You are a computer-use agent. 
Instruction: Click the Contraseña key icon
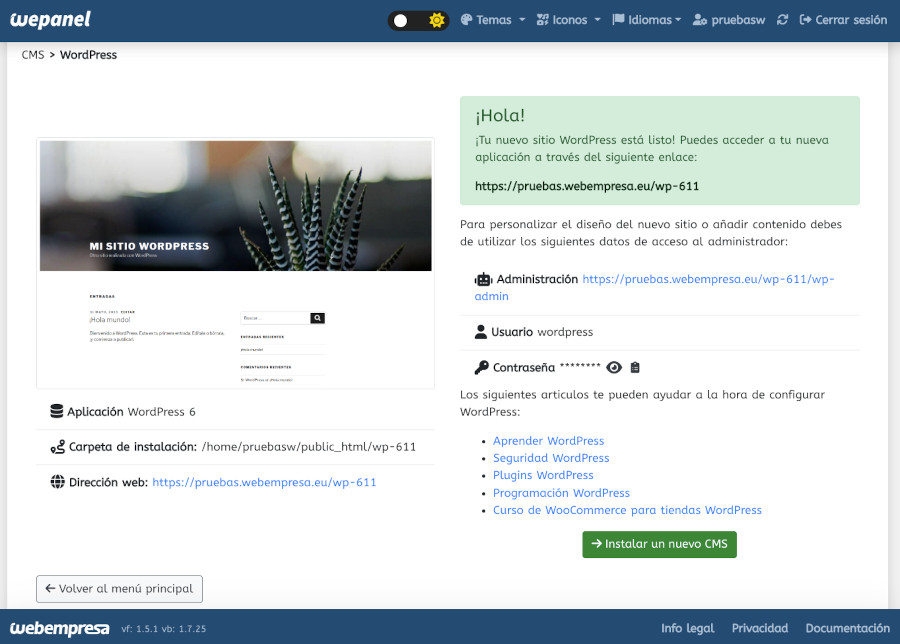coord(482,367)
